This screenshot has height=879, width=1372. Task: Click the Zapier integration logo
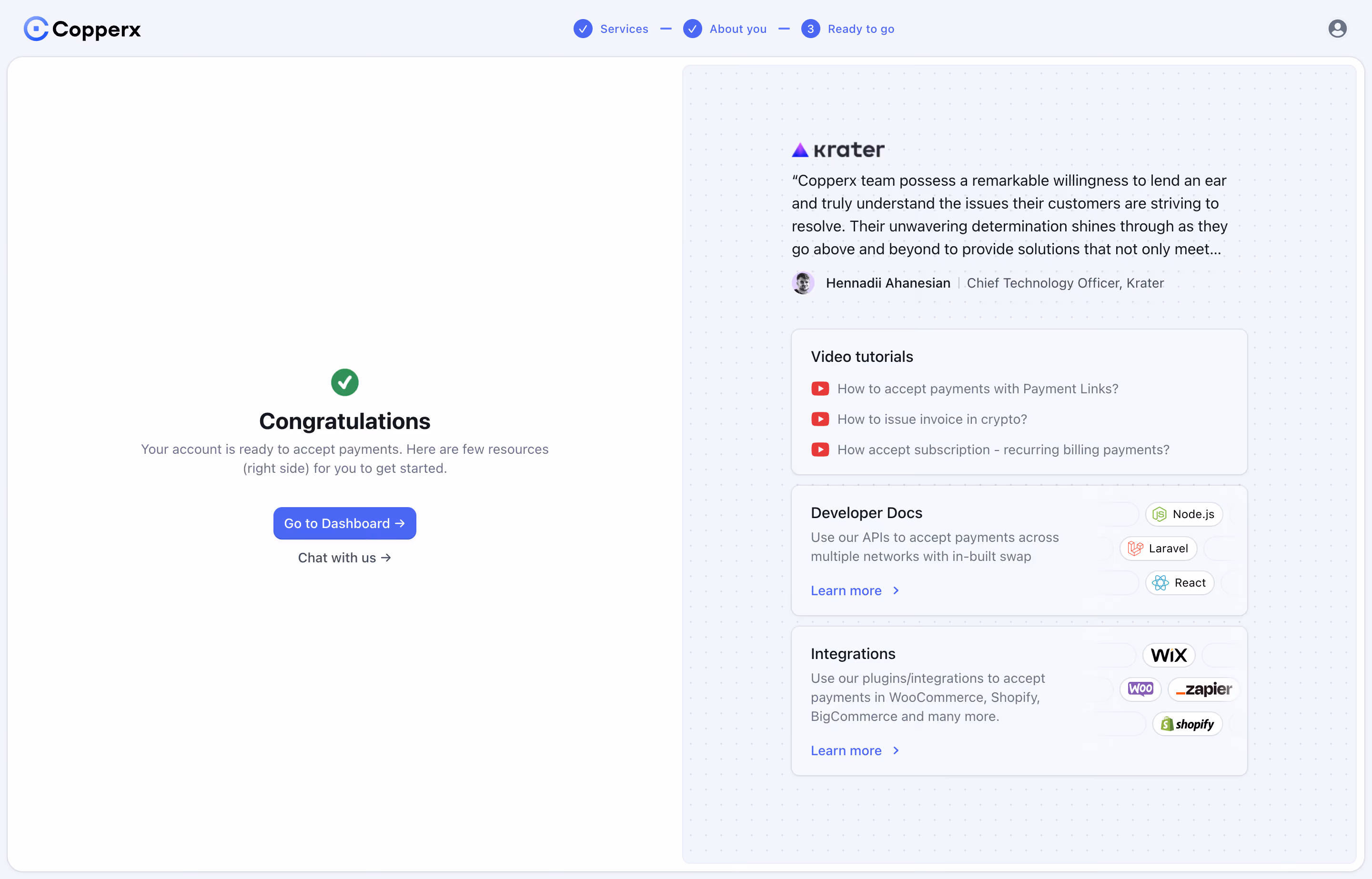[1203, 689]
